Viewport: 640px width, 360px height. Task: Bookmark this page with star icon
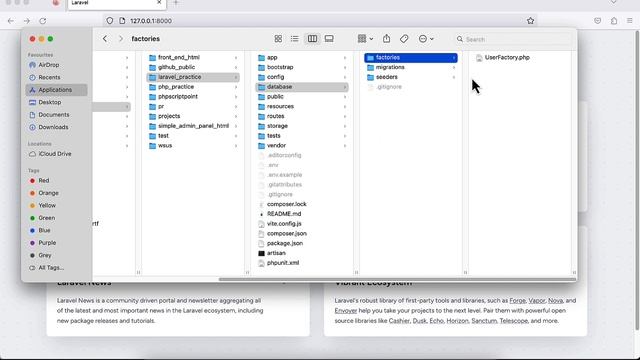pos(530,21)
